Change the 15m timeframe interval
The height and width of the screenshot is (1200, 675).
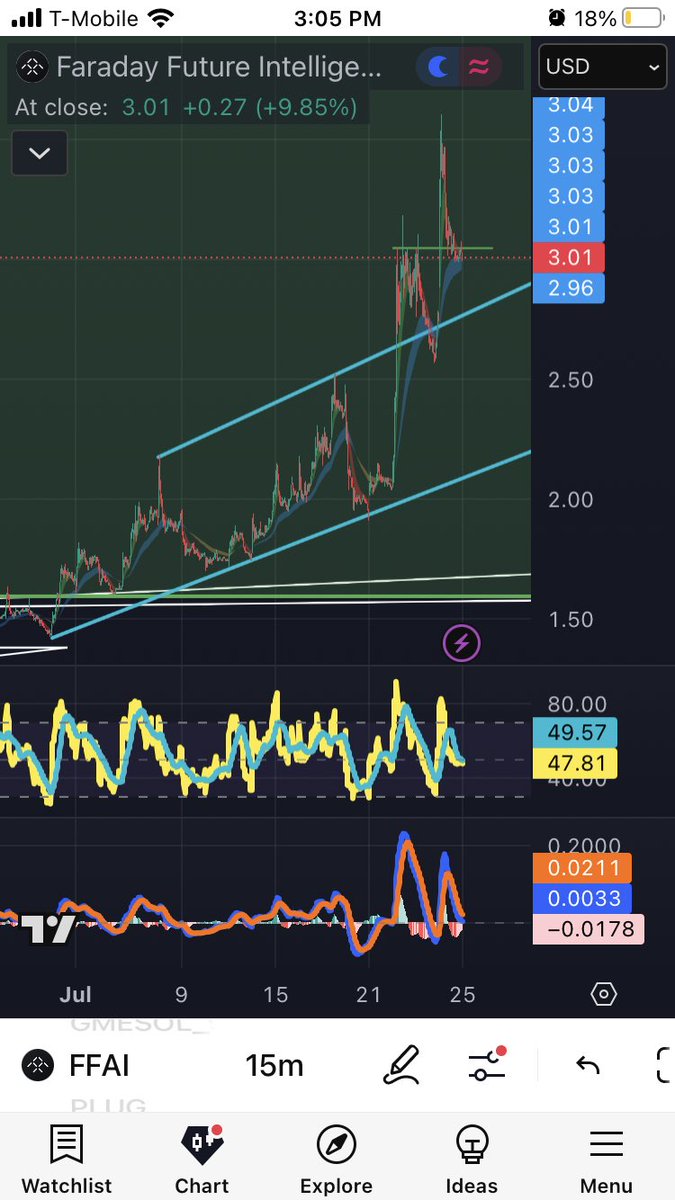coord(274,1065)
